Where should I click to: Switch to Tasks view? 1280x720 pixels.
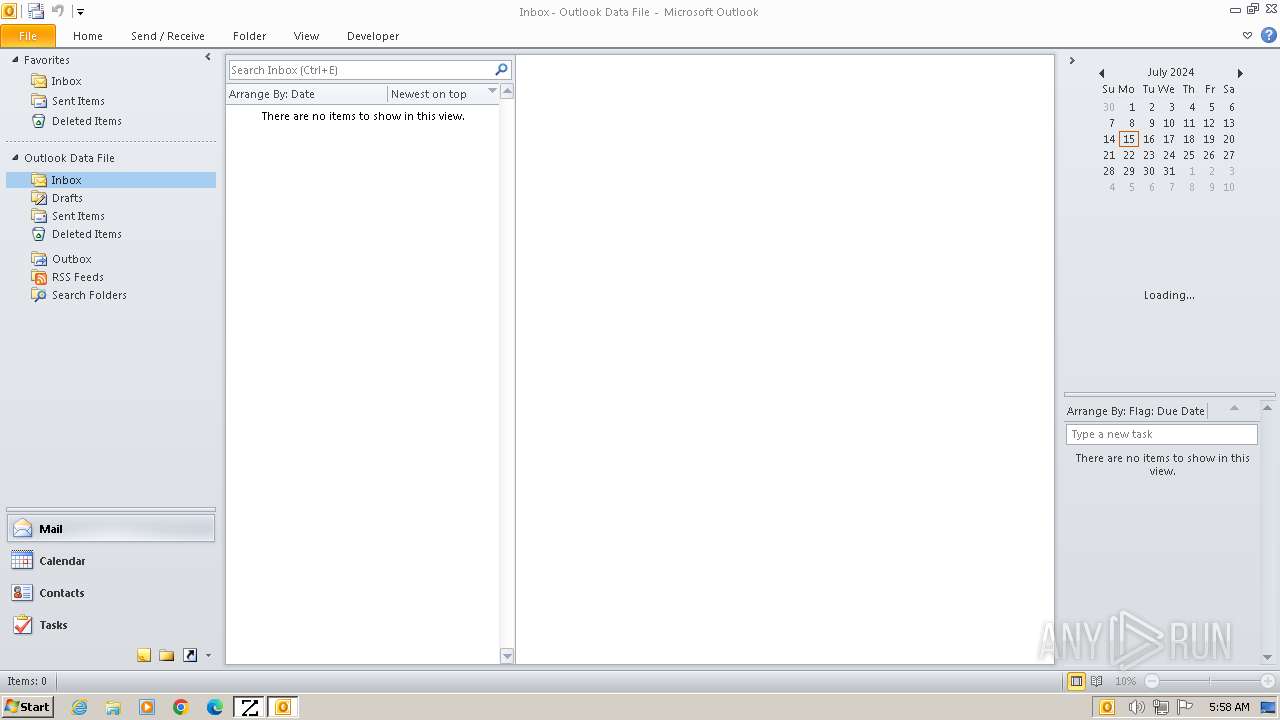coord(111,625)
